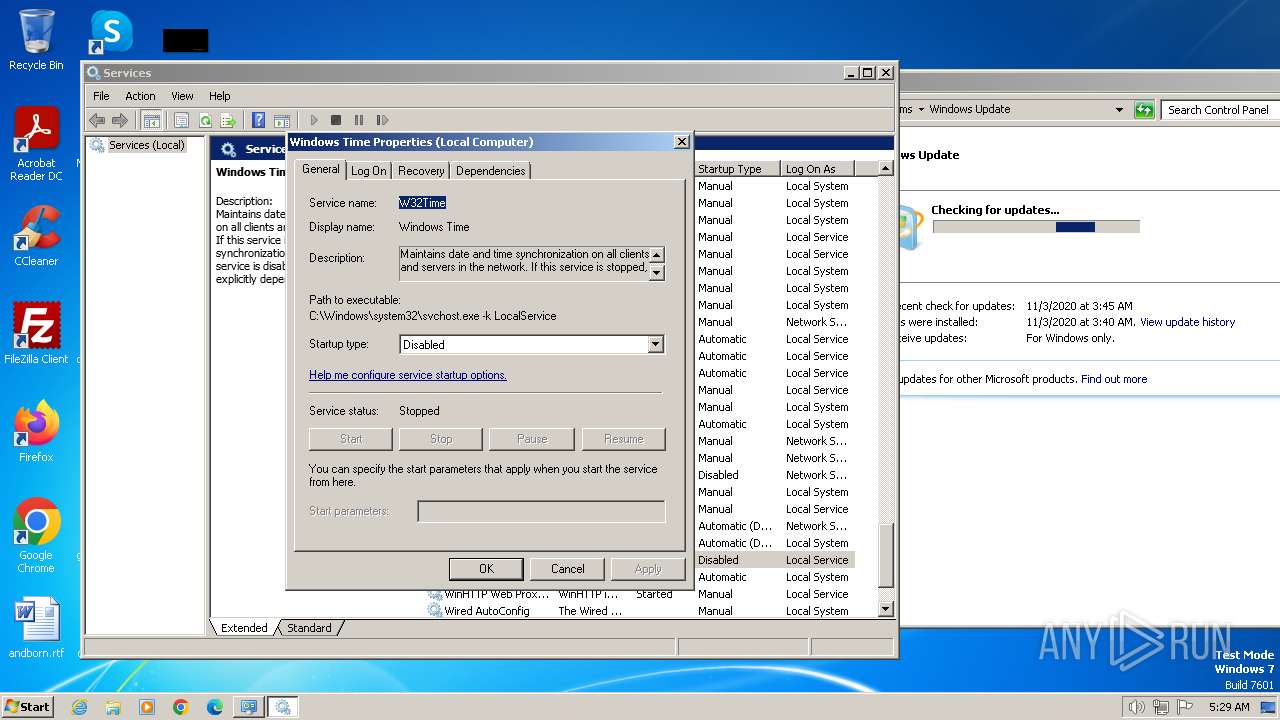This screenshot has height=720, width=1280.
Task: Switch to the Dependencies tab
Action: click(x=490, y=171)
